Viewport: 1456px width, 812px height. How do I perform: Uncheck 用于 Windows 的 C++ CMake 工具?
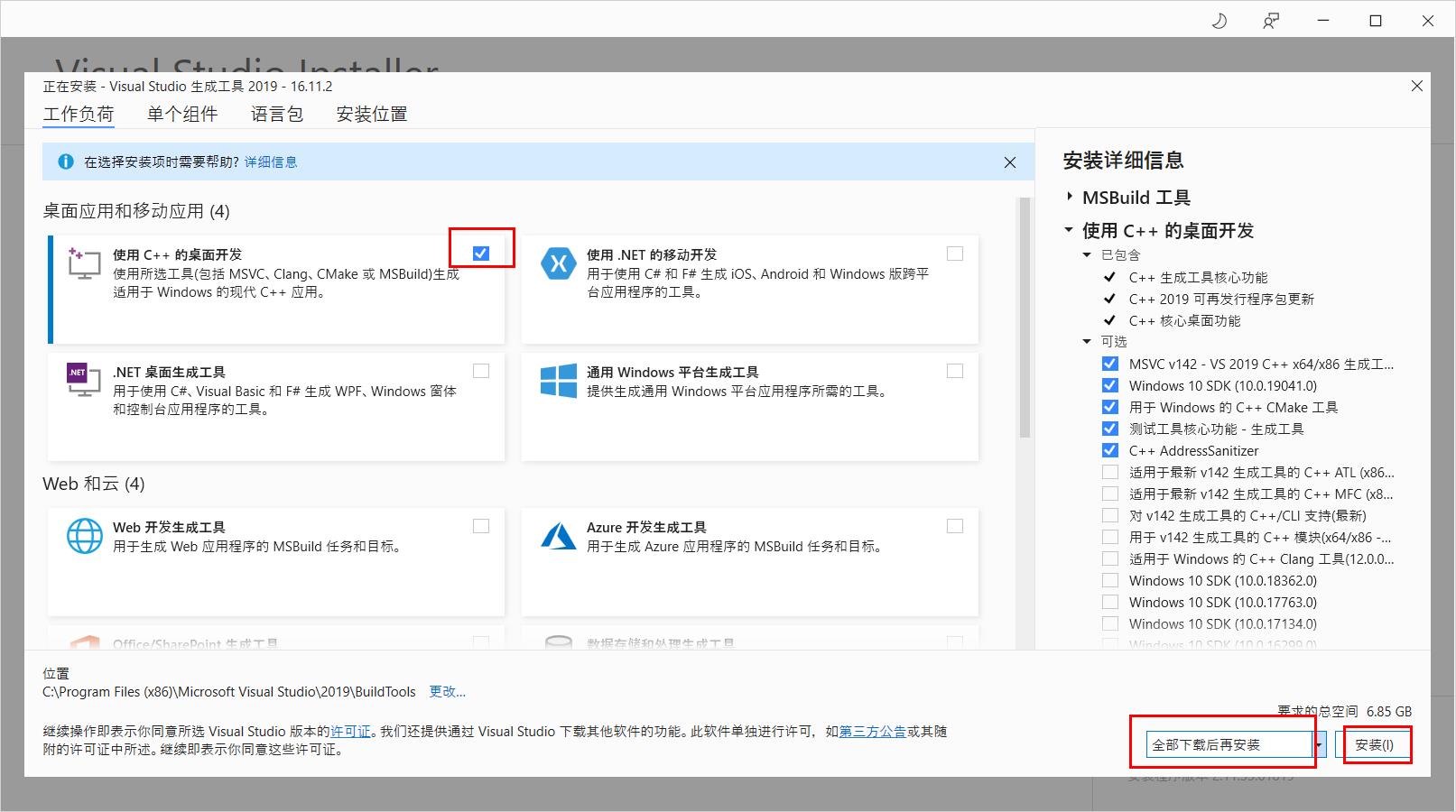(1110, 407)
